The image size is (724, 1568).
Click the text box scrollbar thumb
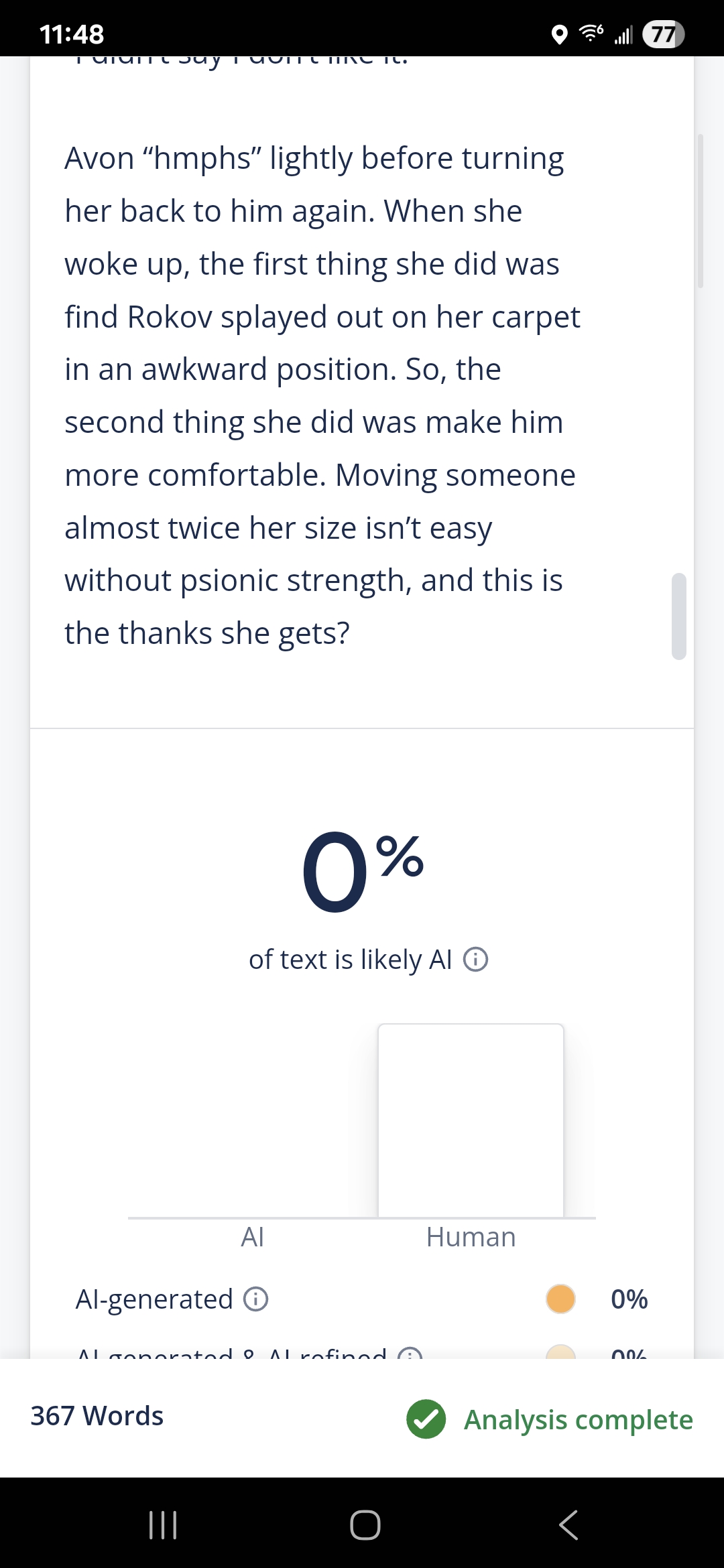point(679,616)
